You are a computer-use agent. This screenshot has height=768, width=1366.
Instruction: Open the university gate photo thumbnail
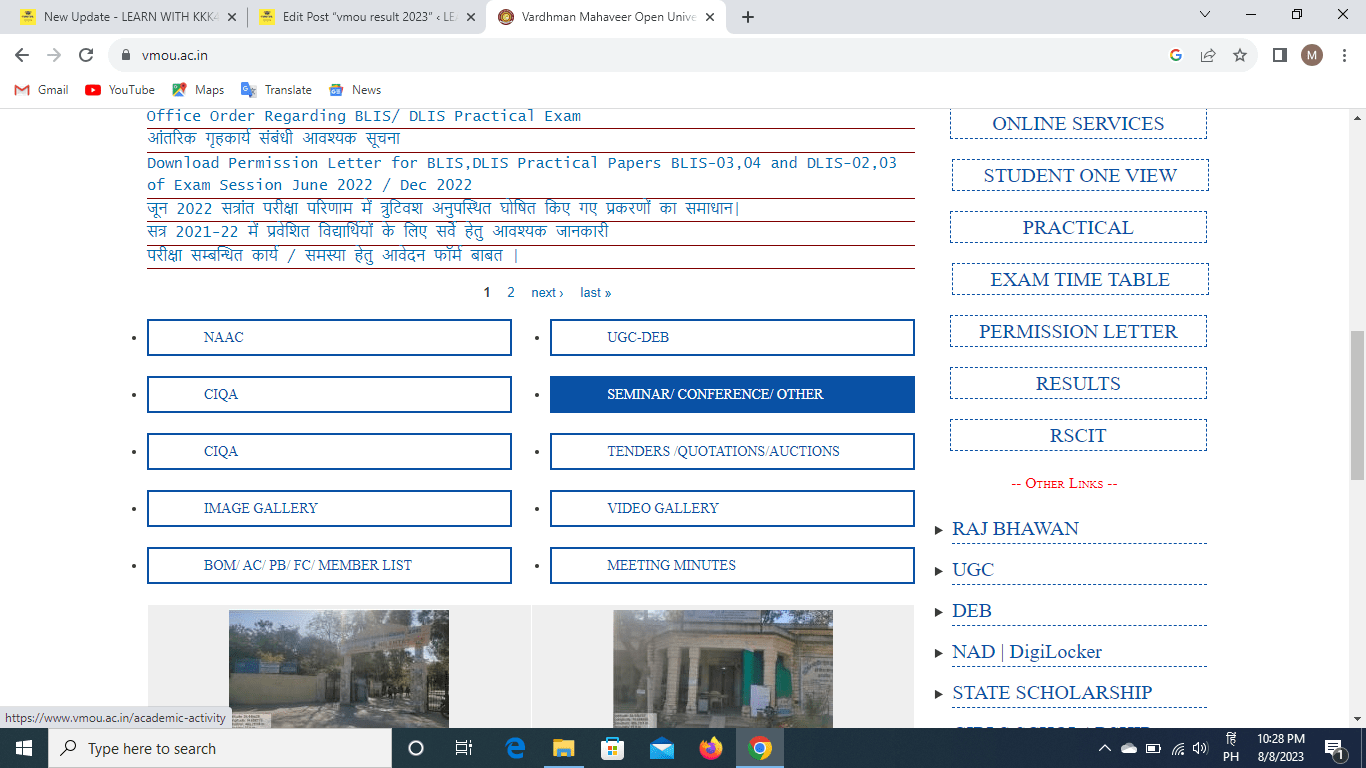(339, 669)
